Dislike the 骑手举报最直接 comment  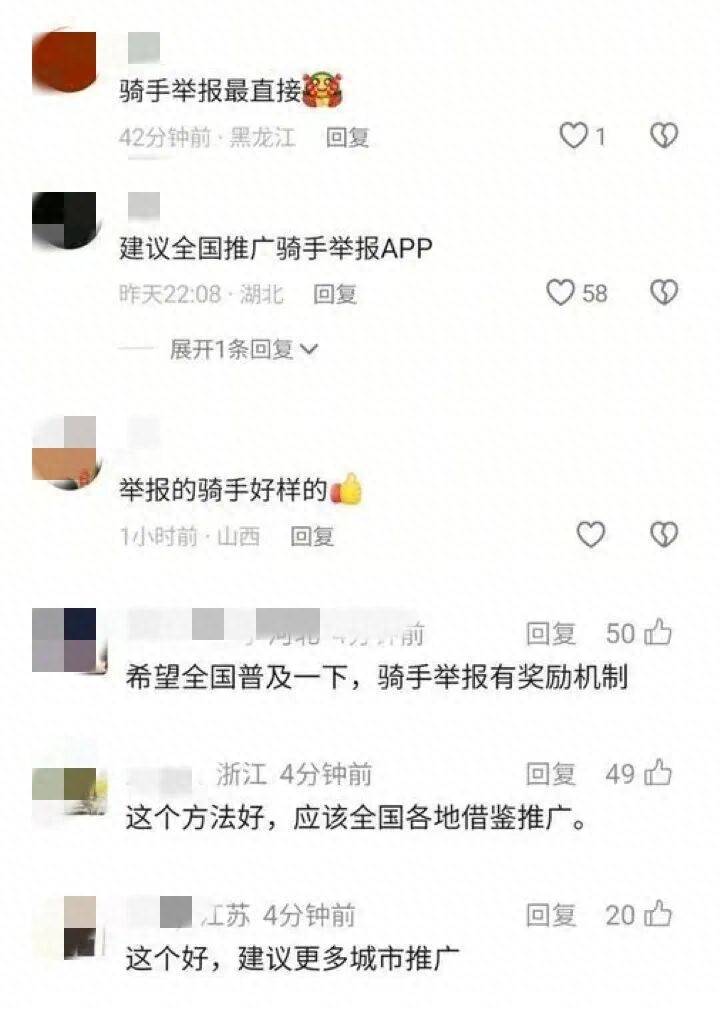[664, 136]
